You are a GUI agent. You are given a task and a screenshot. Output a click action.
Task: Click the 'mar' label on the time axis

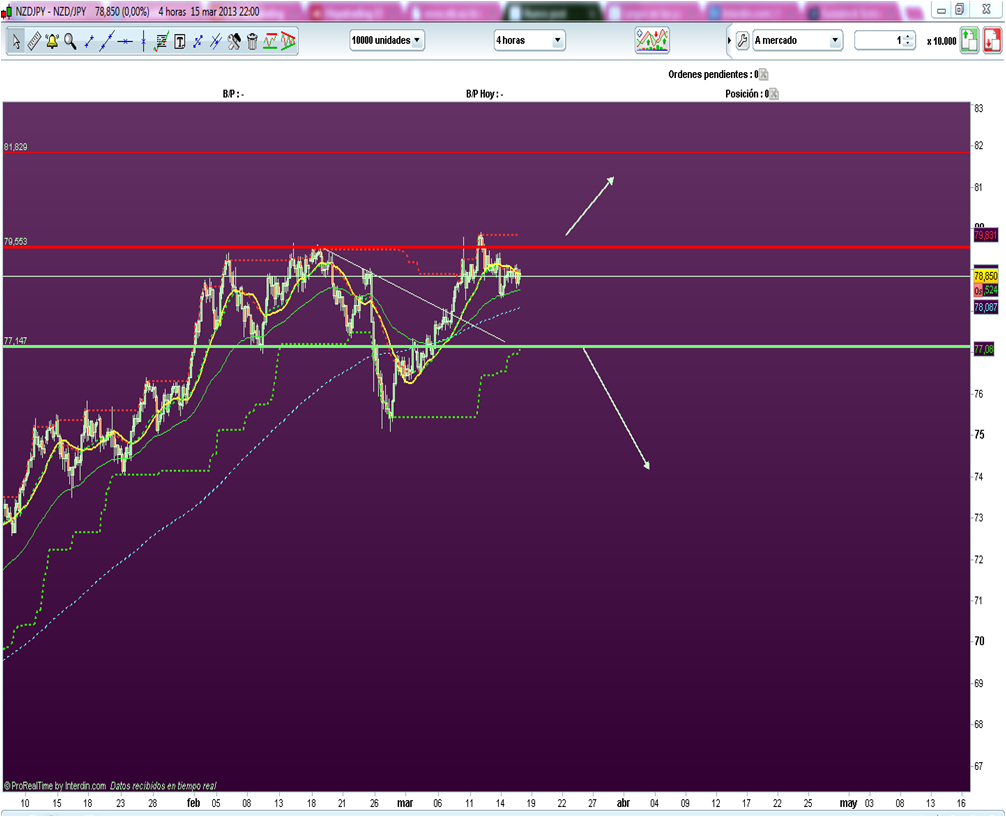404,803
